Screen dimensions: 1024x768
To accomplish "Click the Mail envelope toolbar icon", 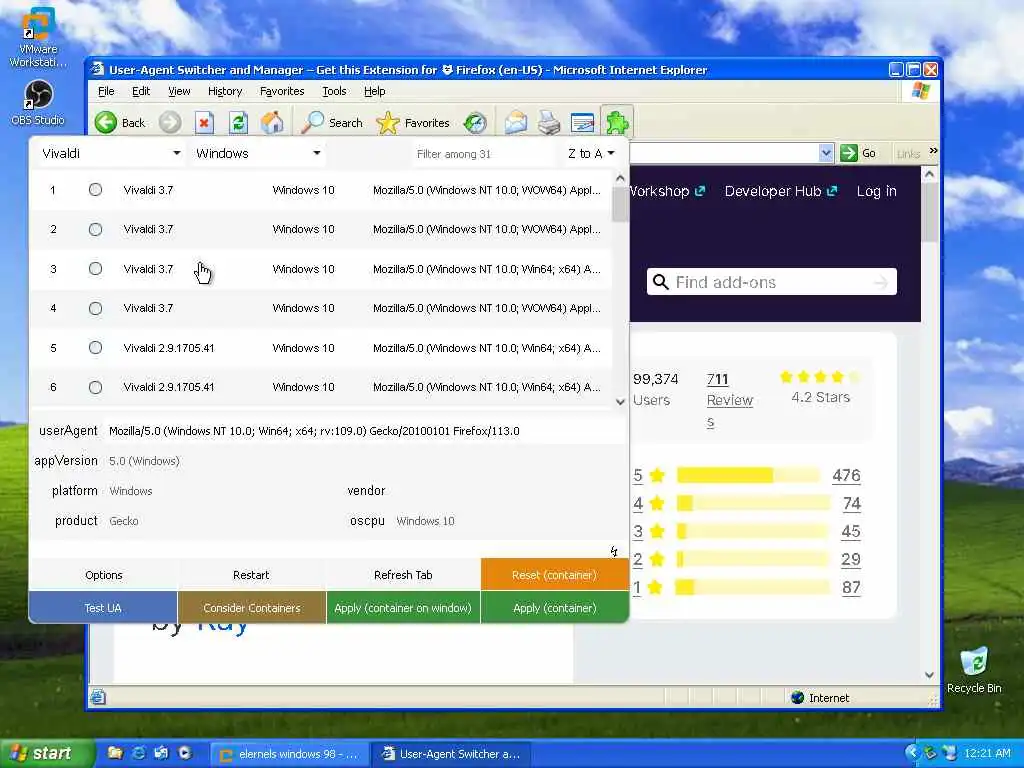I will (x=515, y=122).
